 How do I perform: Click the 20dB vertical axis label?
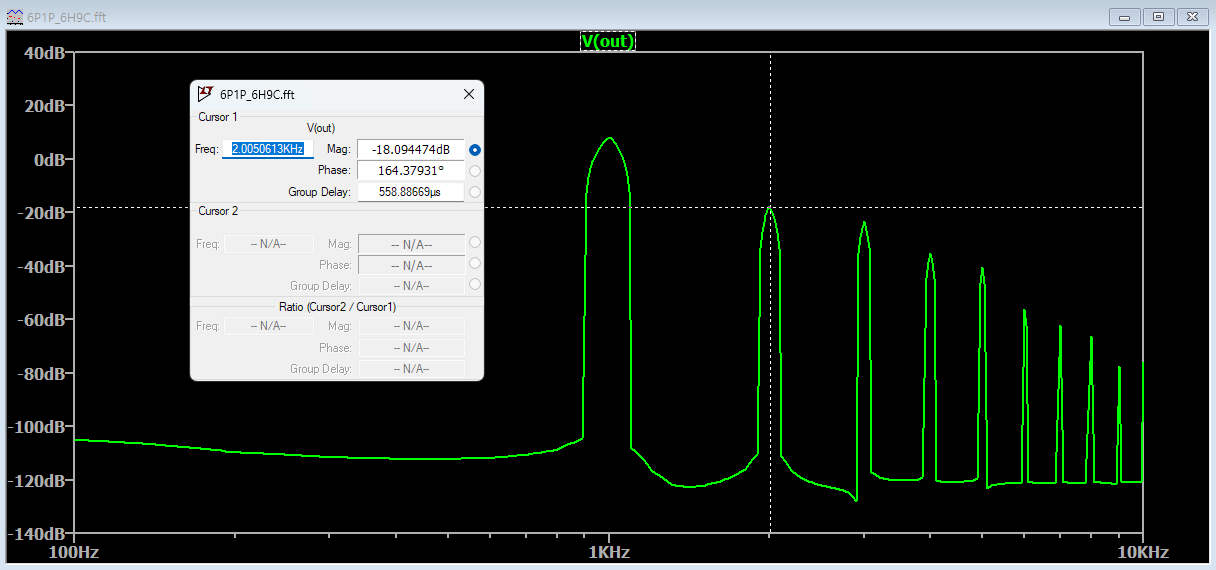point(44,106)
